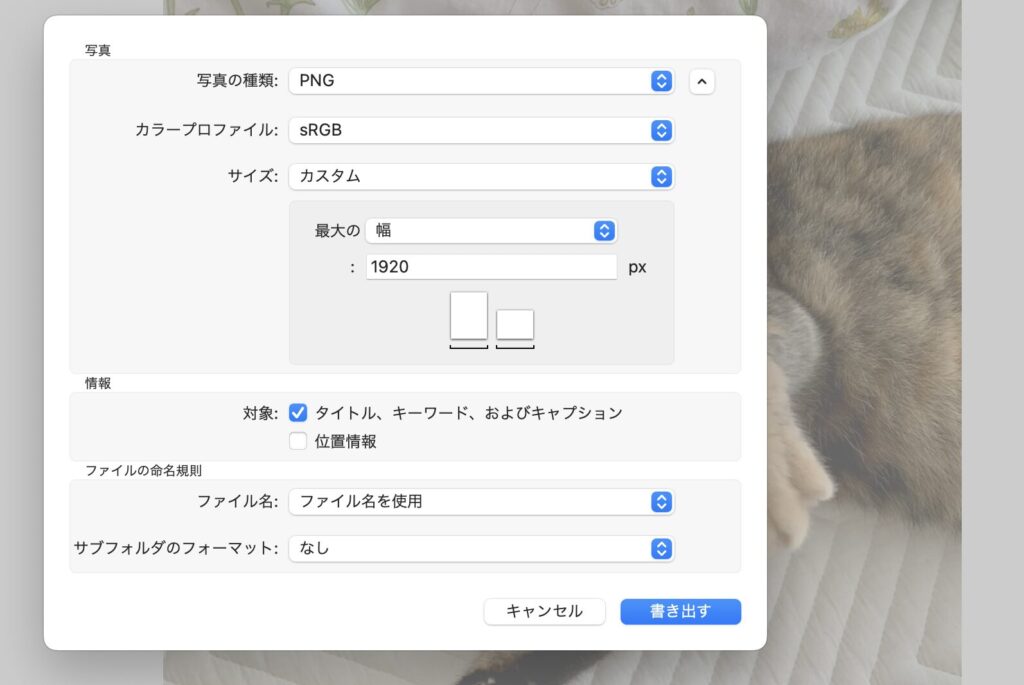
Task: Enable the 位置情報 checkbox
Action: [x=298, y=441]
